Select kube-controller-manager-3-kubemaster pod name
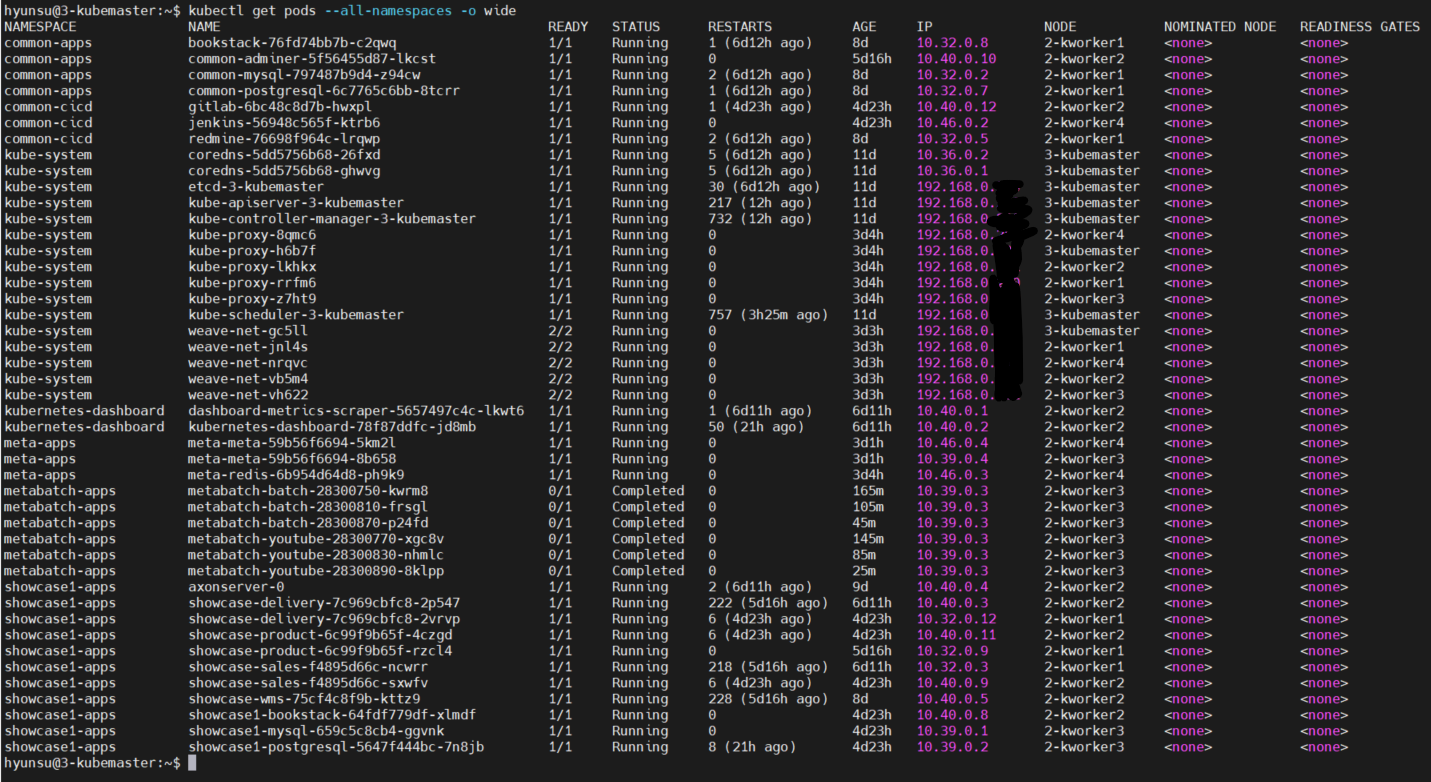This screenshot has width=1431, height=782. point(332,219)
